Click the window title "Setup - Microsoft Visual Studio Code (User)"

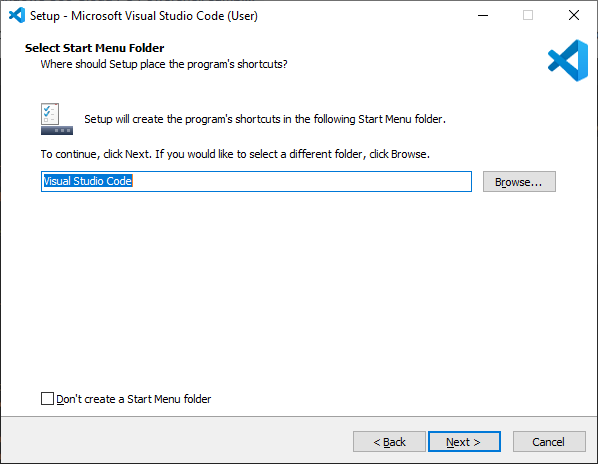(x=144, y=16)
